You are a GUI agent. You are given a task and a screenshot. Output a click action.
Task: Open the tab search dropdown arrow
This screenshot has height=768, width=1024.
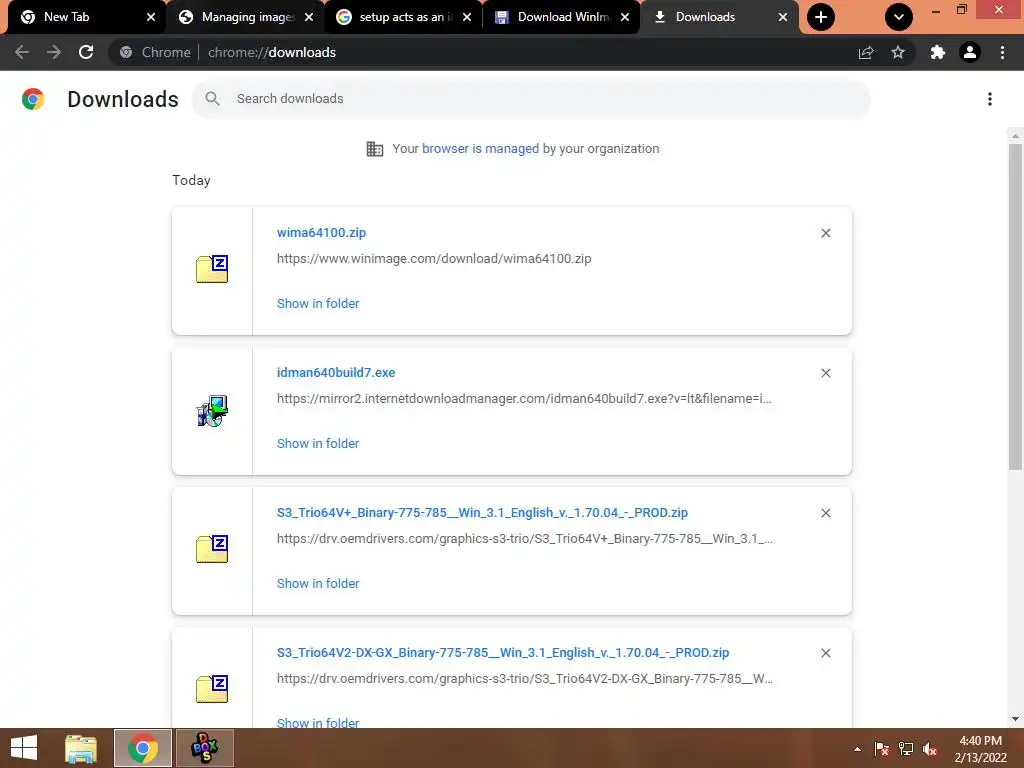pos(899,17)
